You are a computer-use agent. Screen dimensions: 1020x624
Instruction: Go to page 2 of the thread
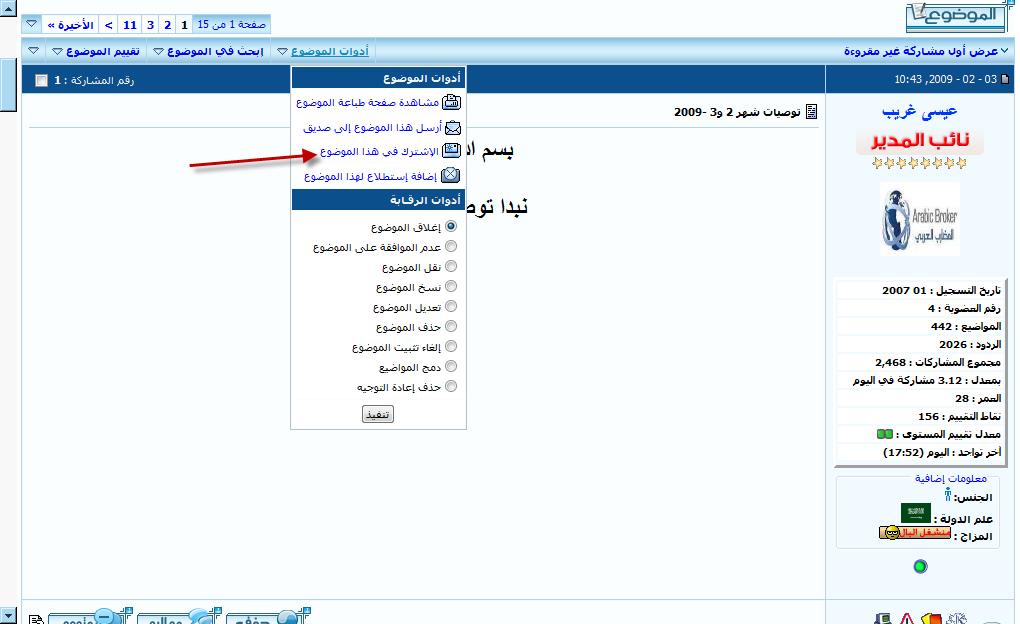(168, 25)
